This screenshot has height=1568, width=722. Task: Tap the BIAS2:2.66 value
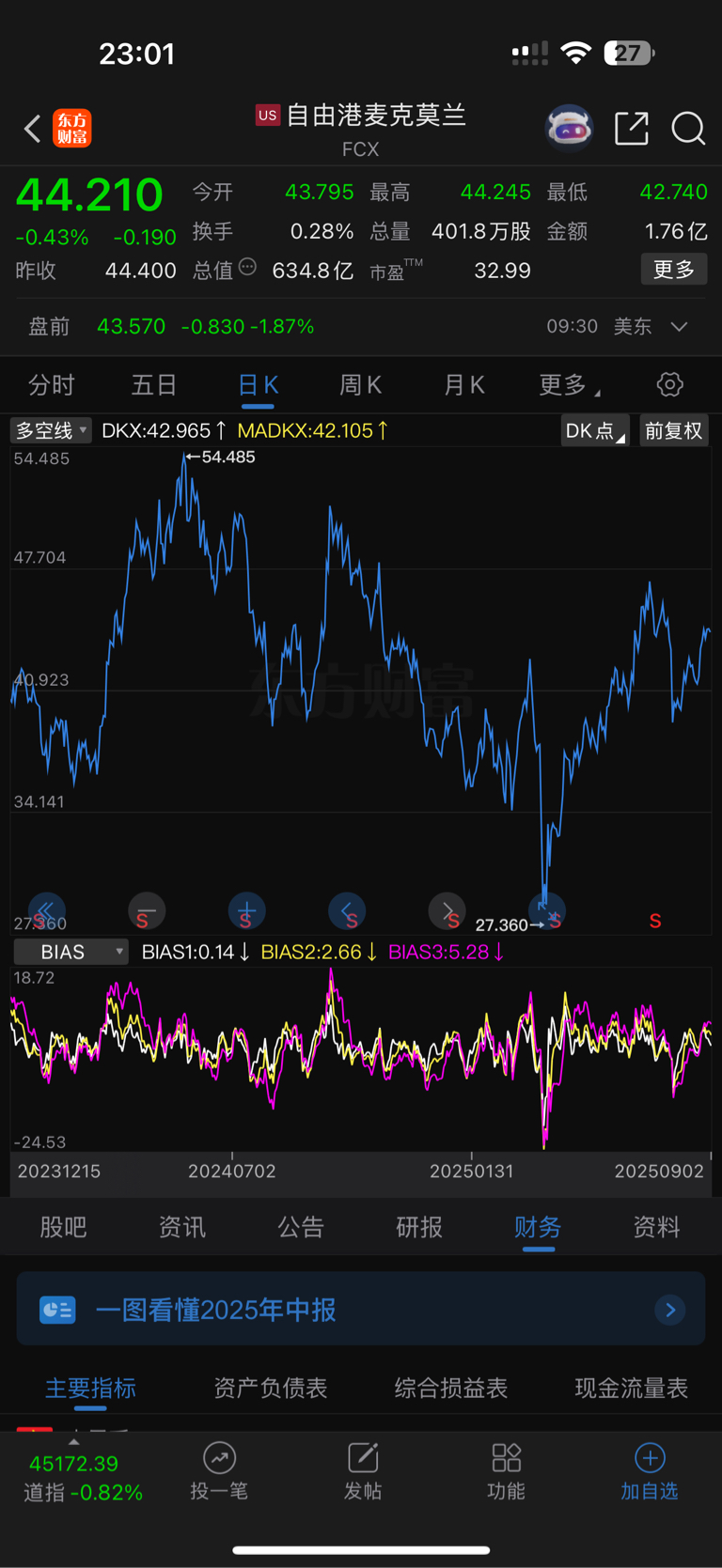click(x=319, y=952)
